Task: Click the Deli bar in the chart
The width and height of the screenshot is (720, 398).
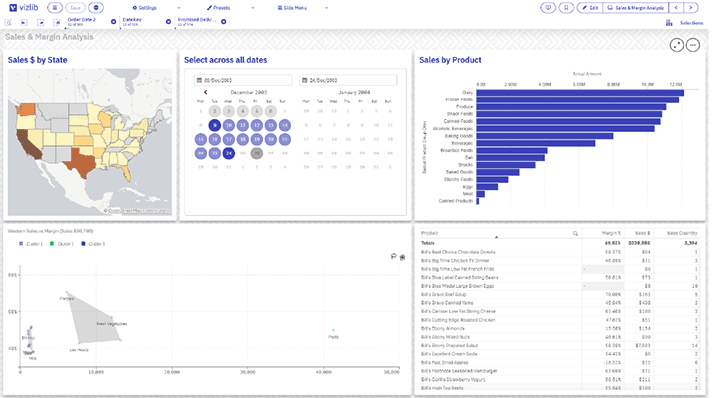Action: coord(511,158)
